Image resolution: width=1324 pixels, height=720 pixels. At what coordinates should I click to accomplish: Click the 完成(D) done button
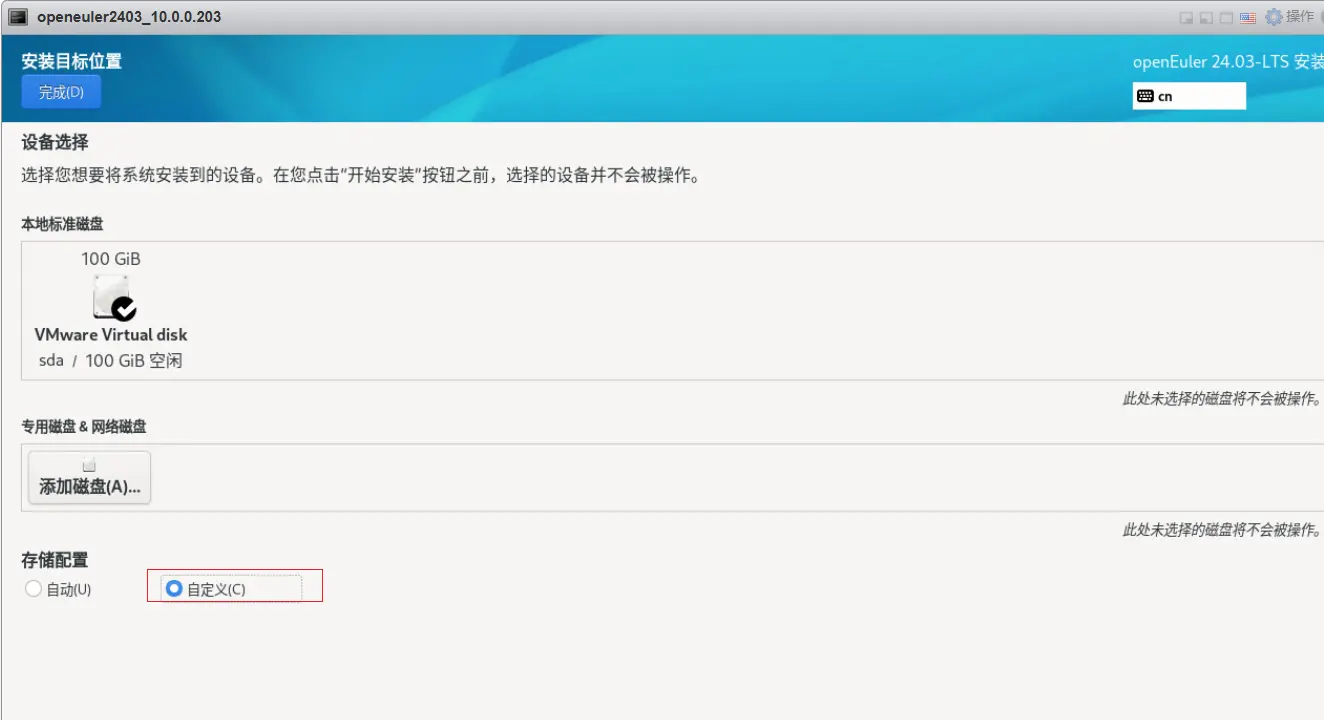pos(61,92)
